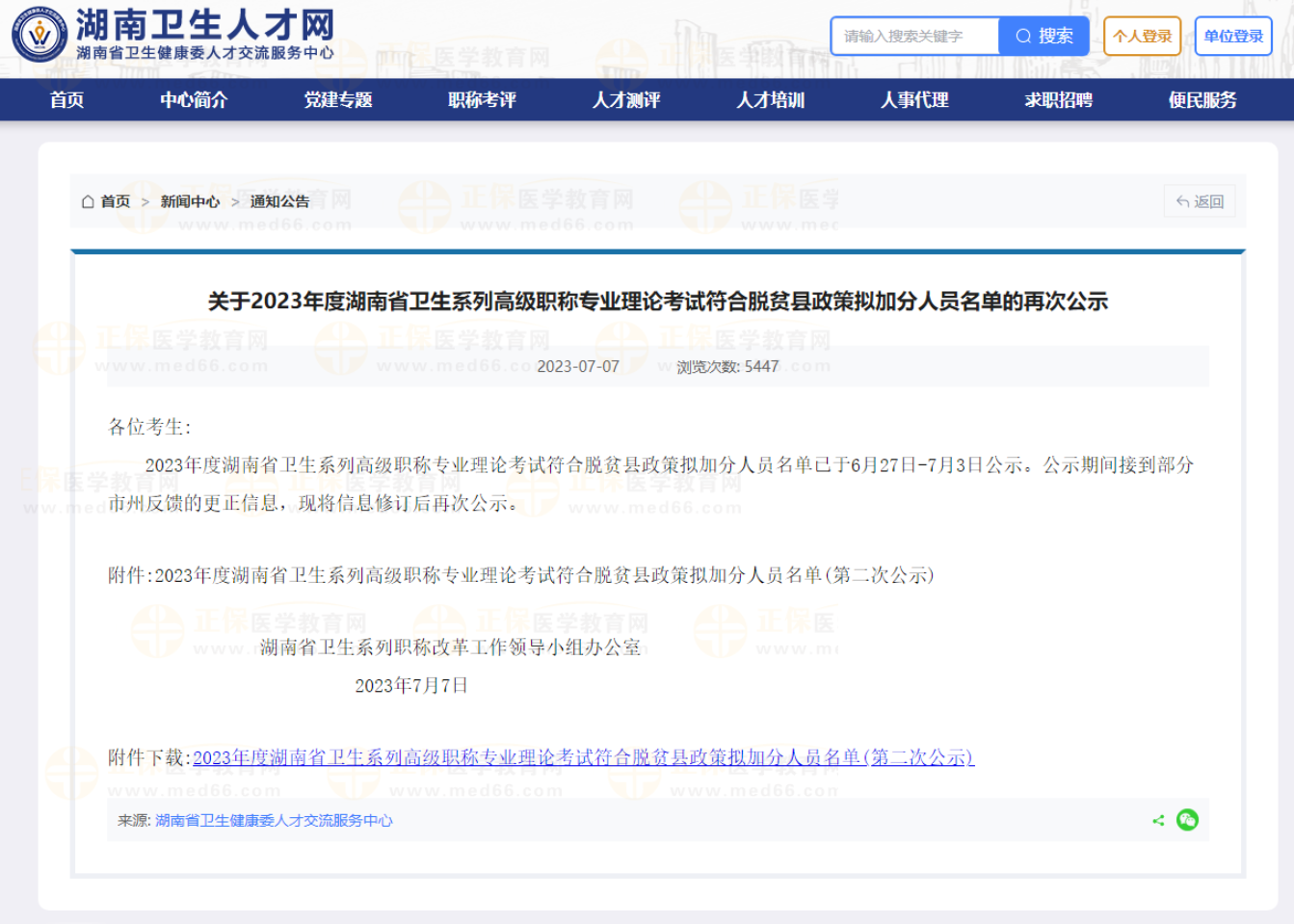
Task: Type in the keyword search field
Action: (x=914, y=36)
